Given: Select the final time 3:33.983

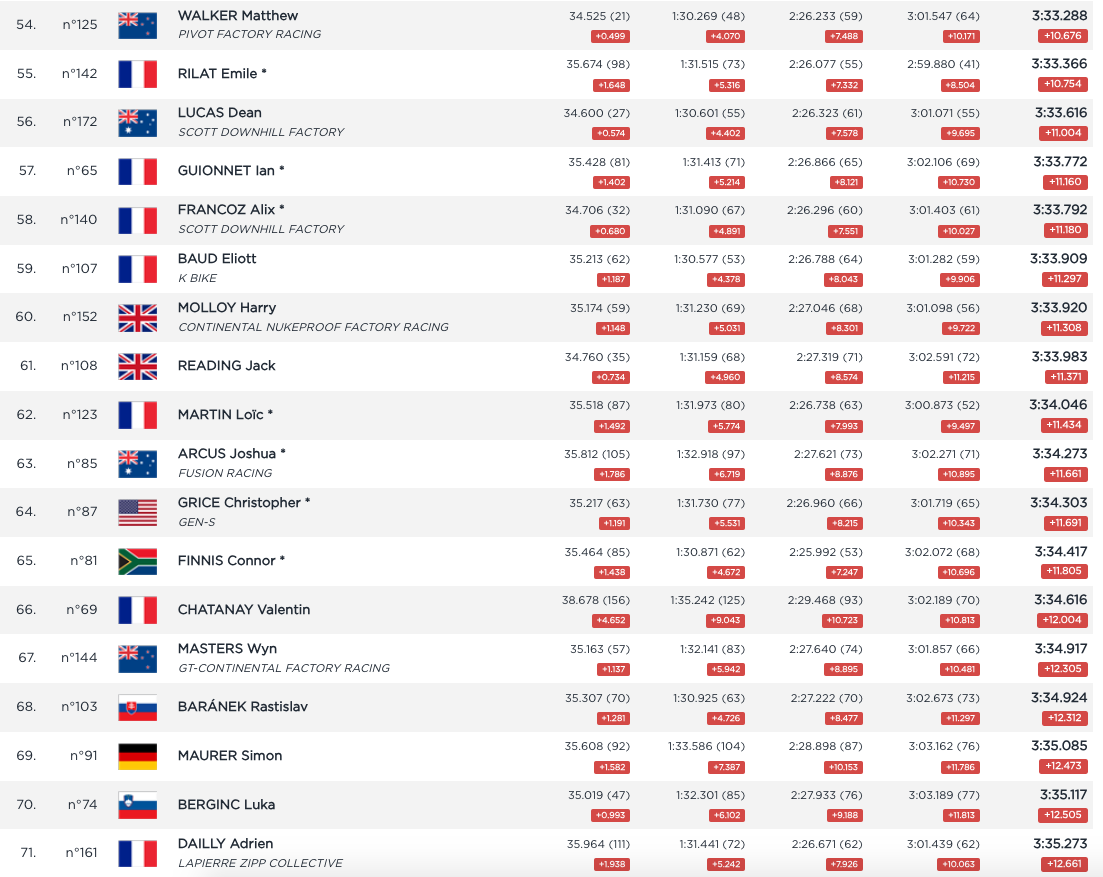Looking at the screenshot, I should point(1059,357).
